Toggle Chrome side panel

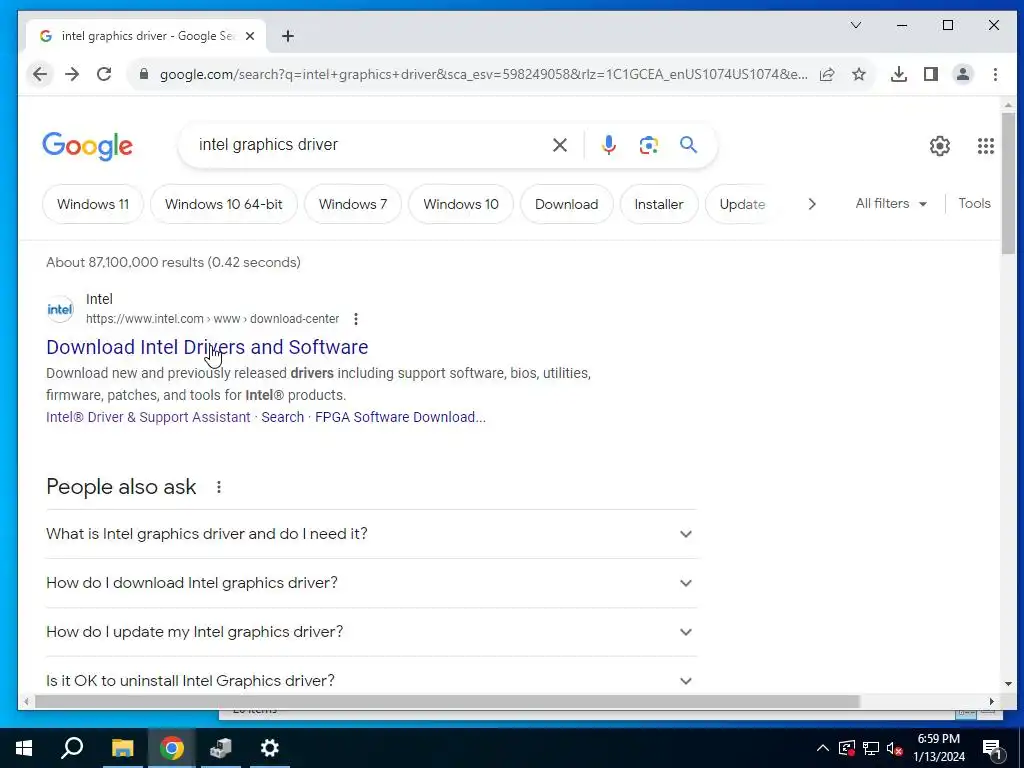pos(931,74)
